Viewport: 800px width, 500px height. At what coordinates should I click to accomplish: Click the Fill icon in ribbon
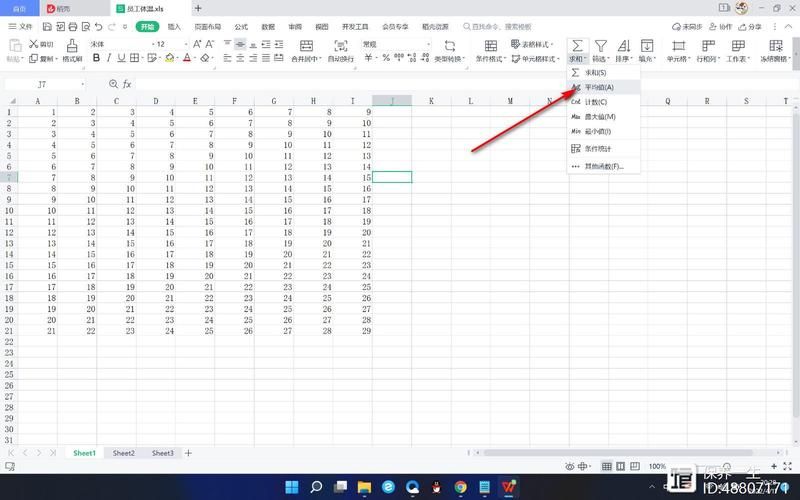click(x=647, y=46)
